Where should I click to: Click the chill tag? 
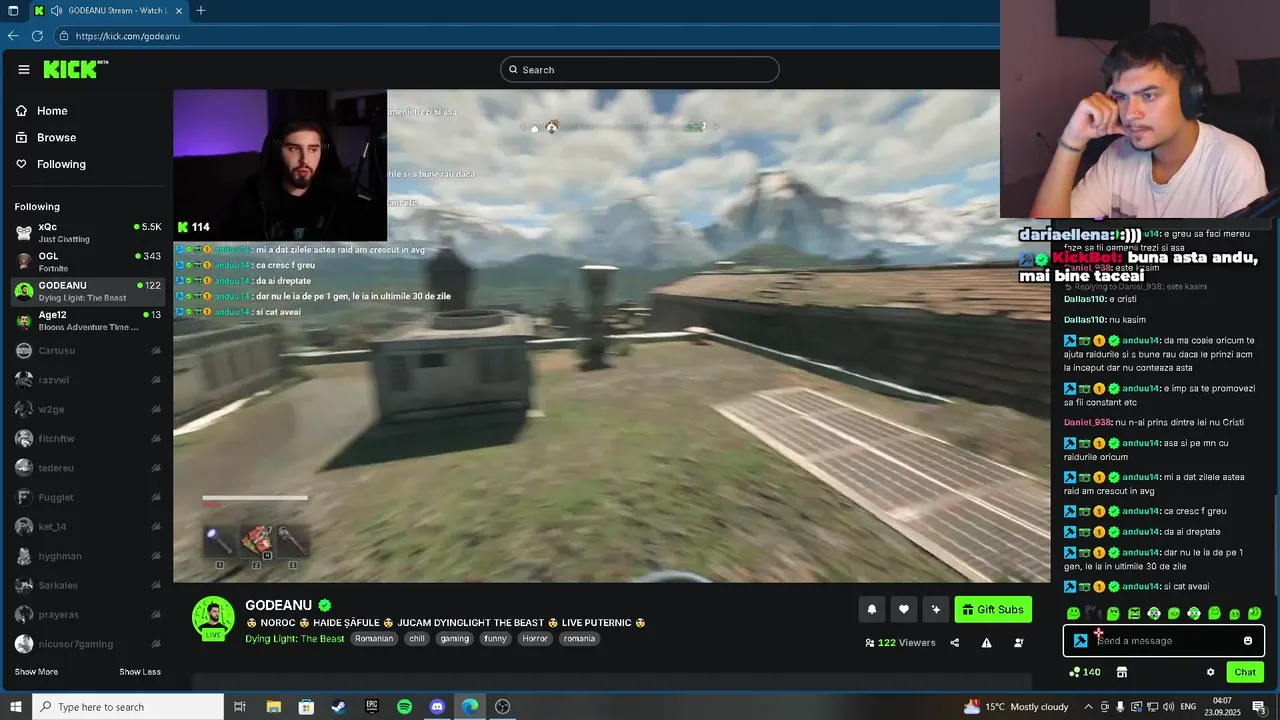point(418,638)
